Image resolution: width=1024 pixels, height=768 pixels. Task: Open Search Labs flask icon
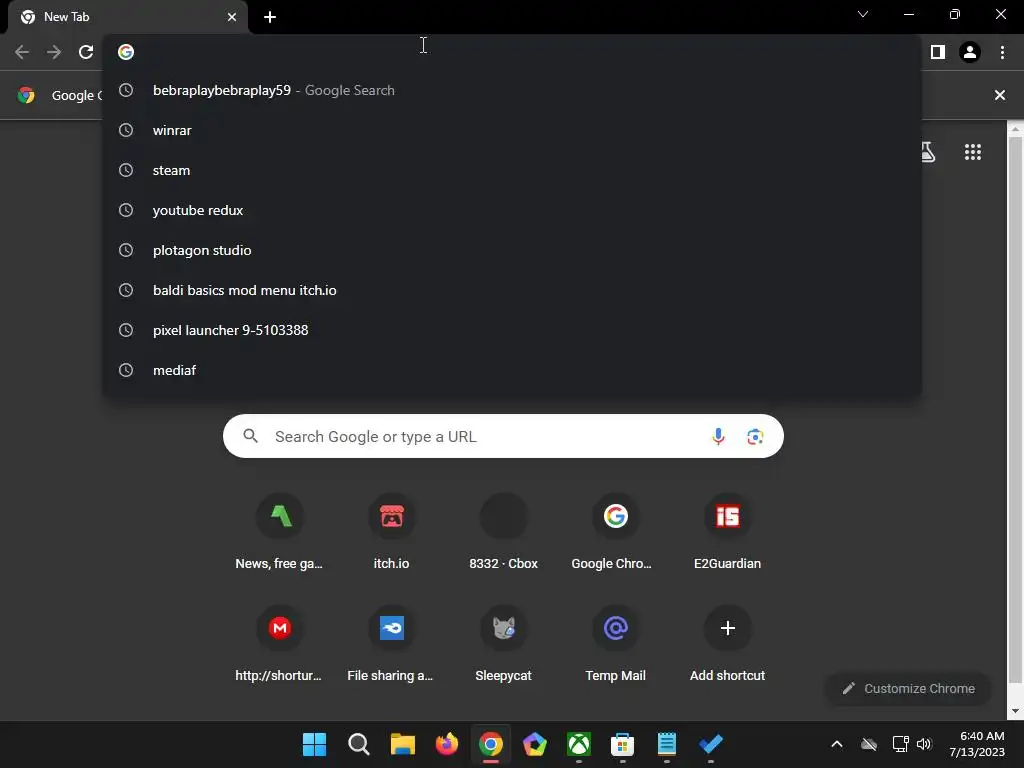tap(927, 152)
